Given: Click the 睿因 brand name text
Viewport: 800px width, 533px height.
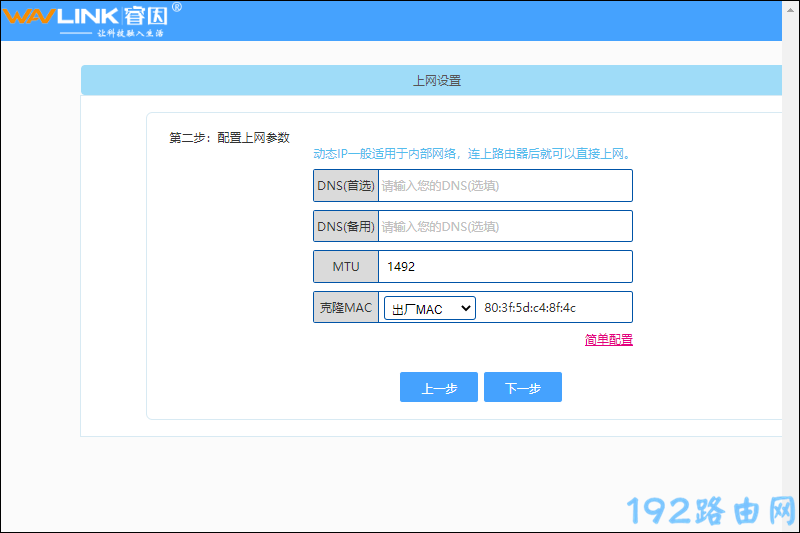Looking at the screenshot, I should click(146, 16).
